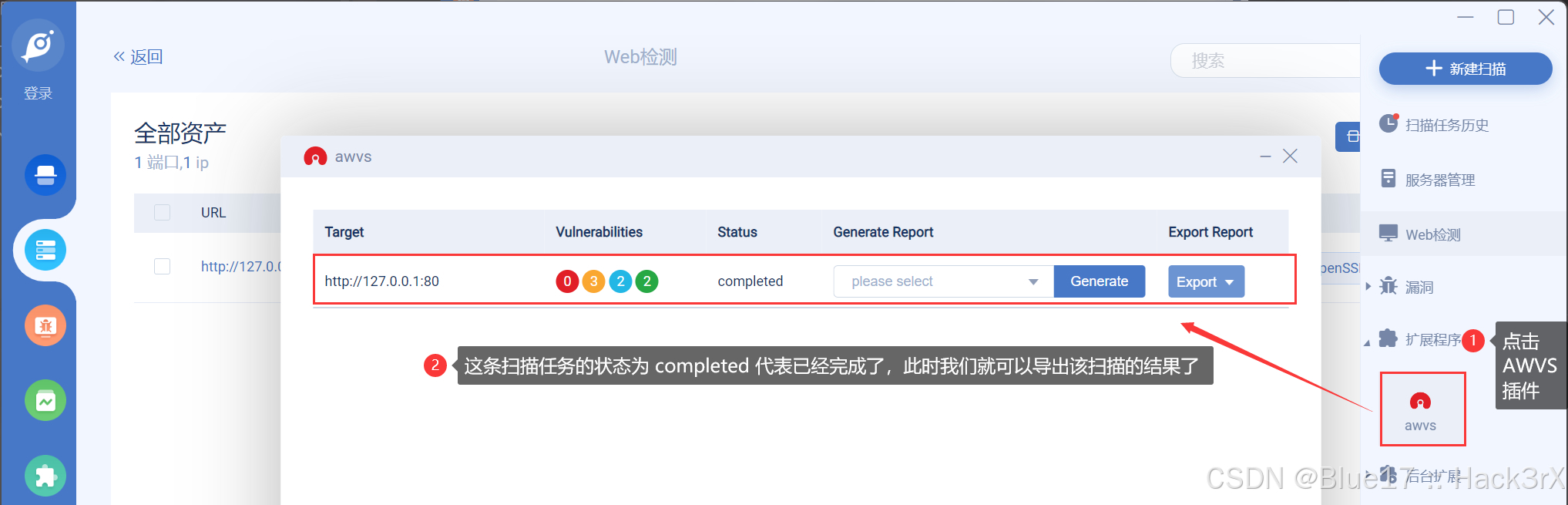Click the blue button beside 全部资产 panel edge
The image size is (1568, 505).
(x=1348, y=136)
